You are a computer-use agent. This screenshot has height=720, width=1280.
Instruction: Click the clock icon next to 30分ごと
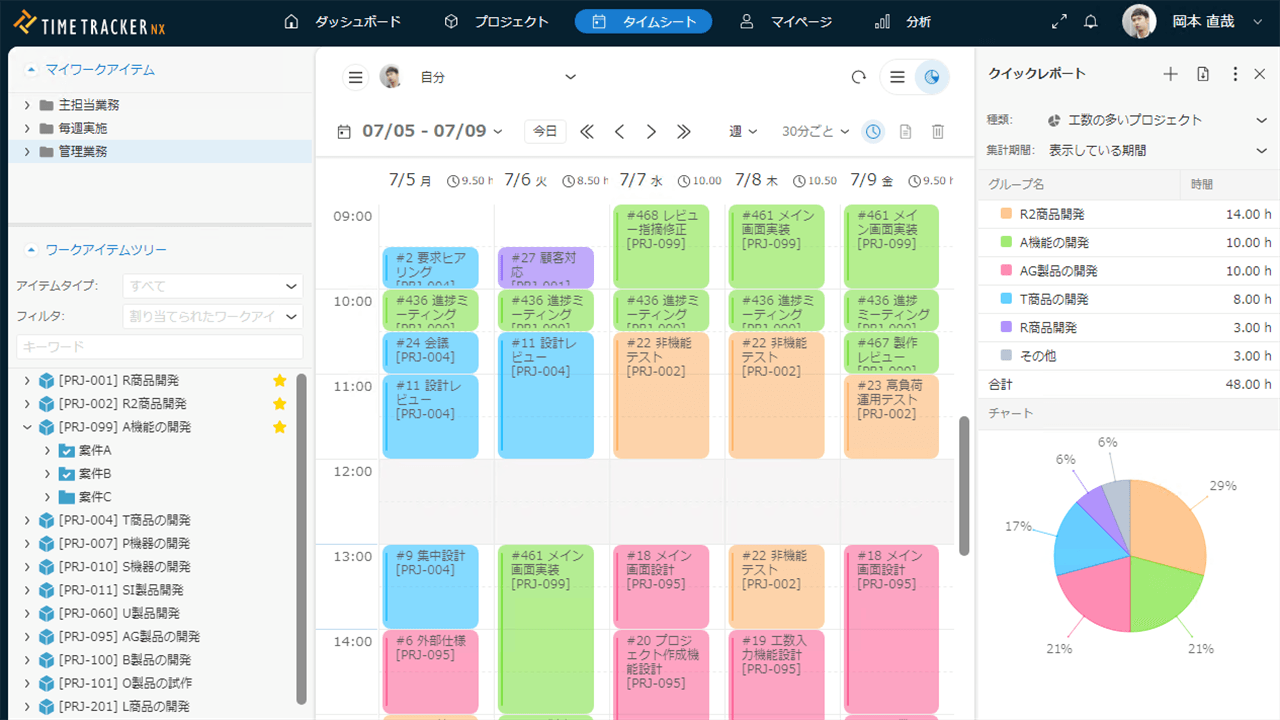[x=872, y=131]
